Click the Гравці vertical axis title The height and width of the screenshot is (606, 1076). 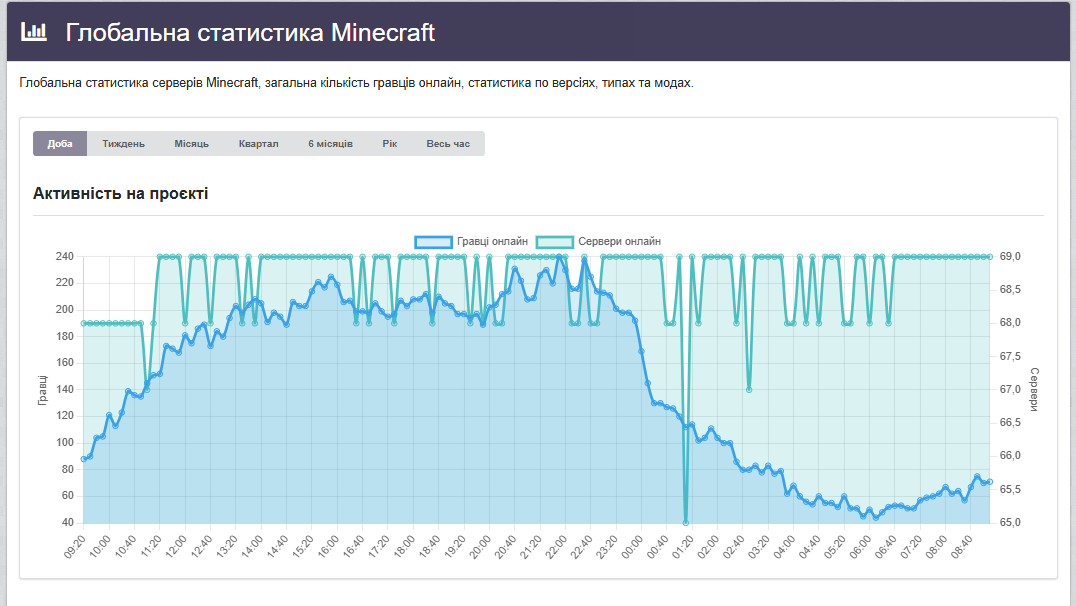click(x=43, y=390)
